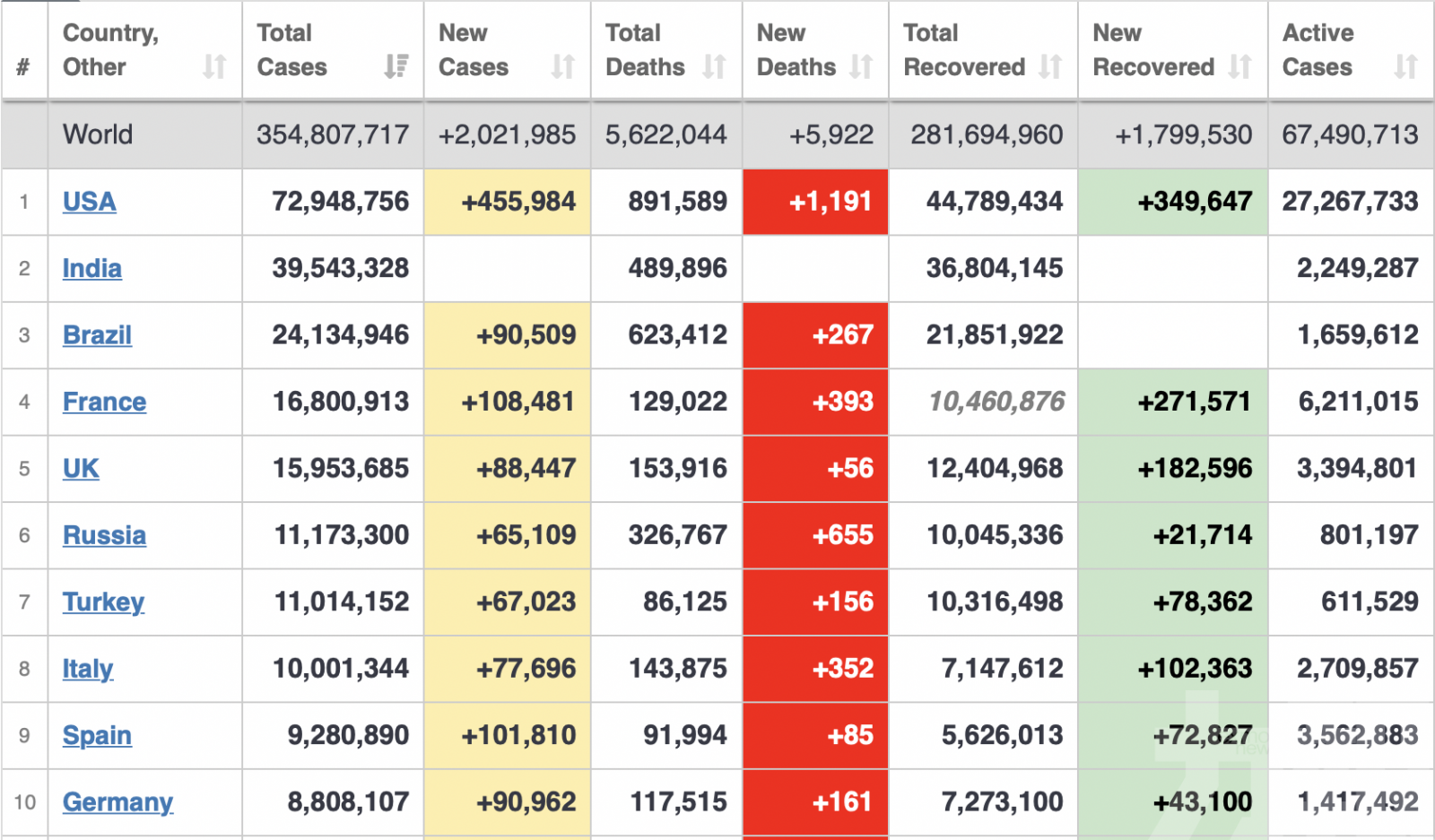Select Spain total deaths 91,994

pyautogui.click(x=685, y=736)
